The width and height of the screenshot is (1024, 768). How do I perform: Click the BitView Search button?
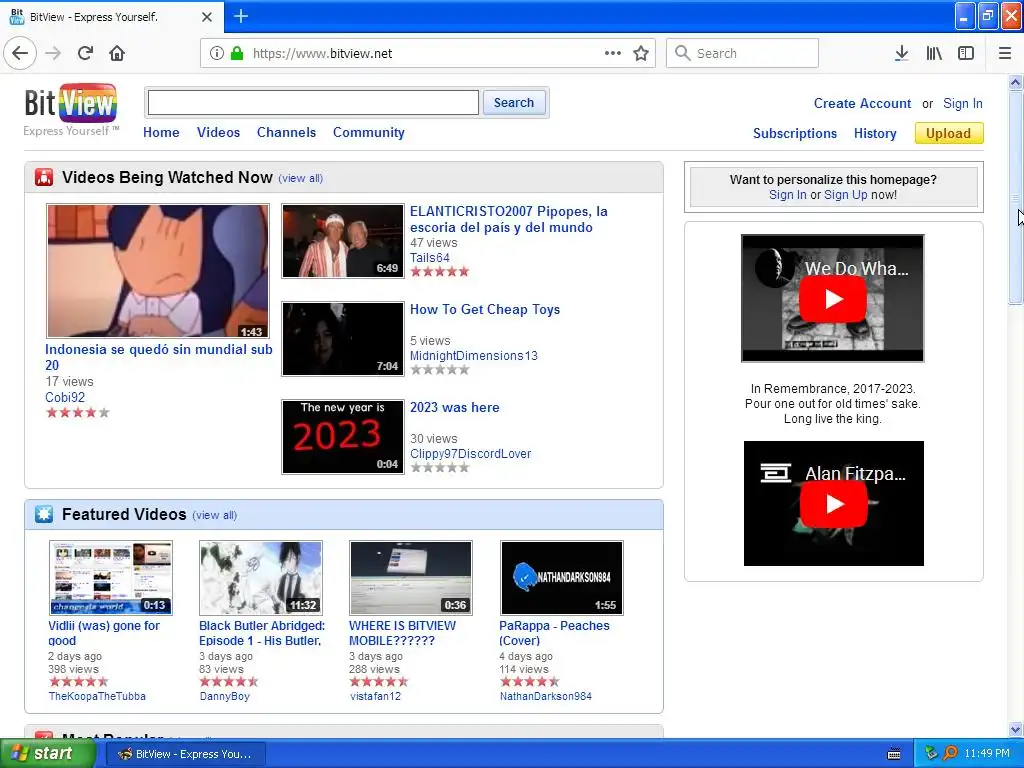pyautogui.click(x=514, y=103)
